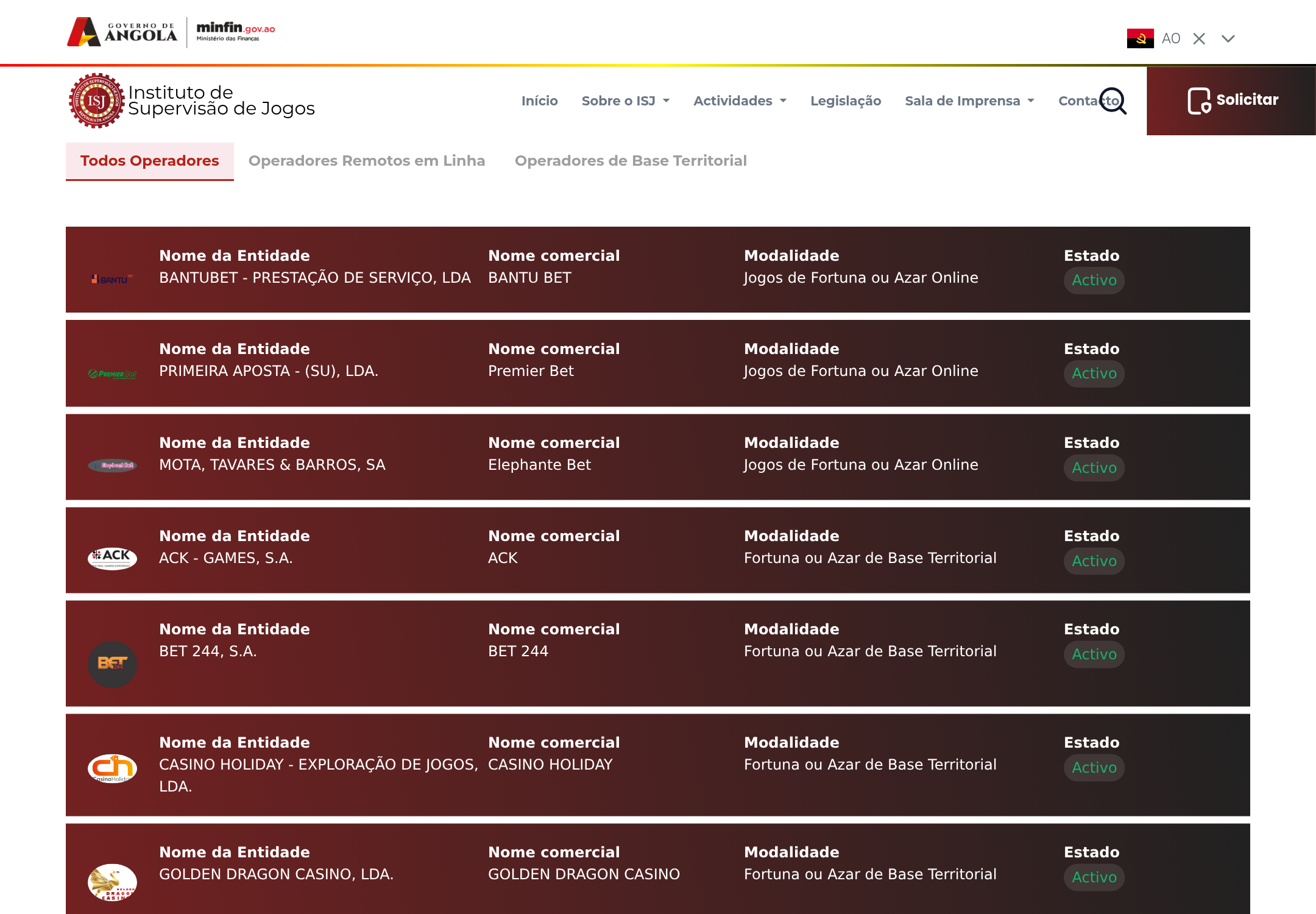
Task: Expand the AO language chevron
Action: 1228,38
